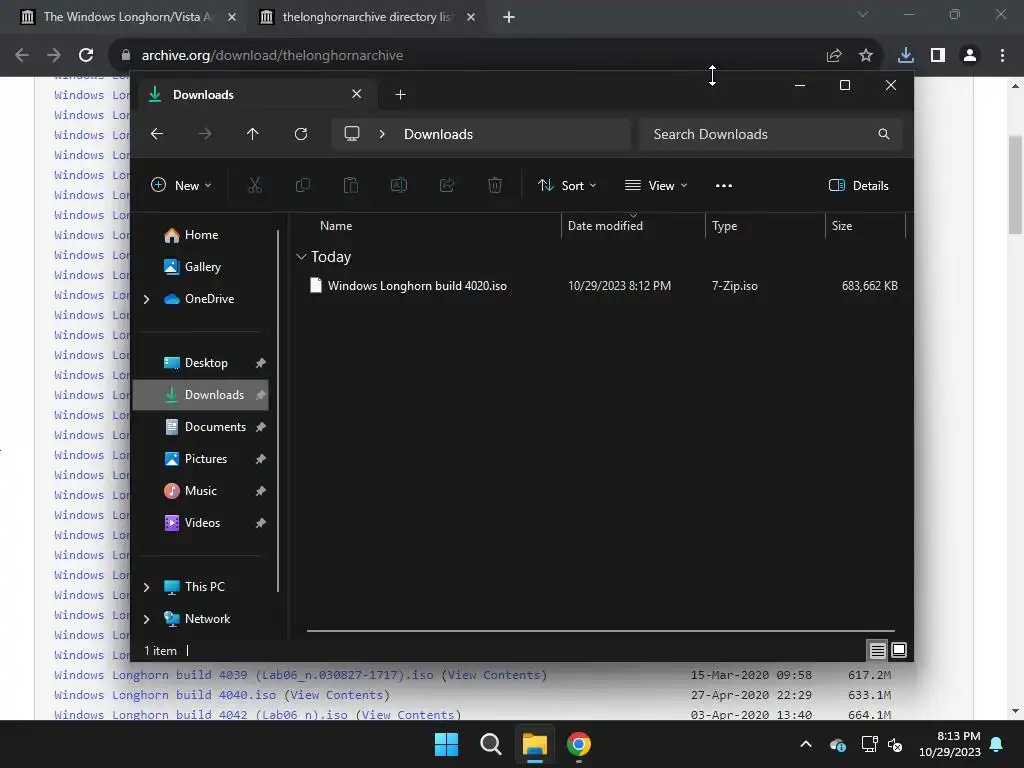
Task: Click the Rename icon in Explorer toolbar
Action: tap(399, 185)
